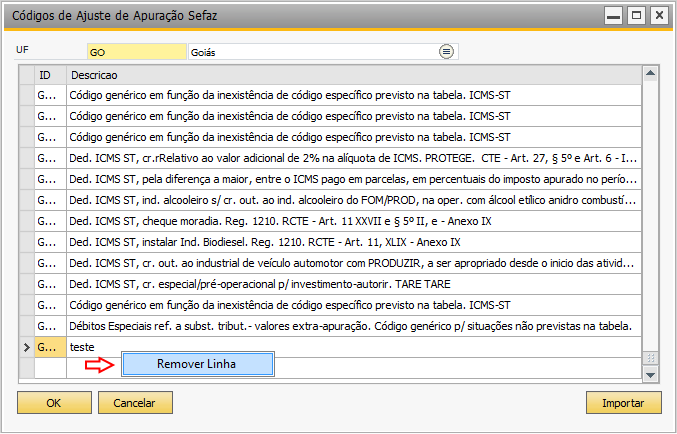677x434 pixels.
Task: Open the UF choose-from-list icon
Action: [x=446, y=52]
